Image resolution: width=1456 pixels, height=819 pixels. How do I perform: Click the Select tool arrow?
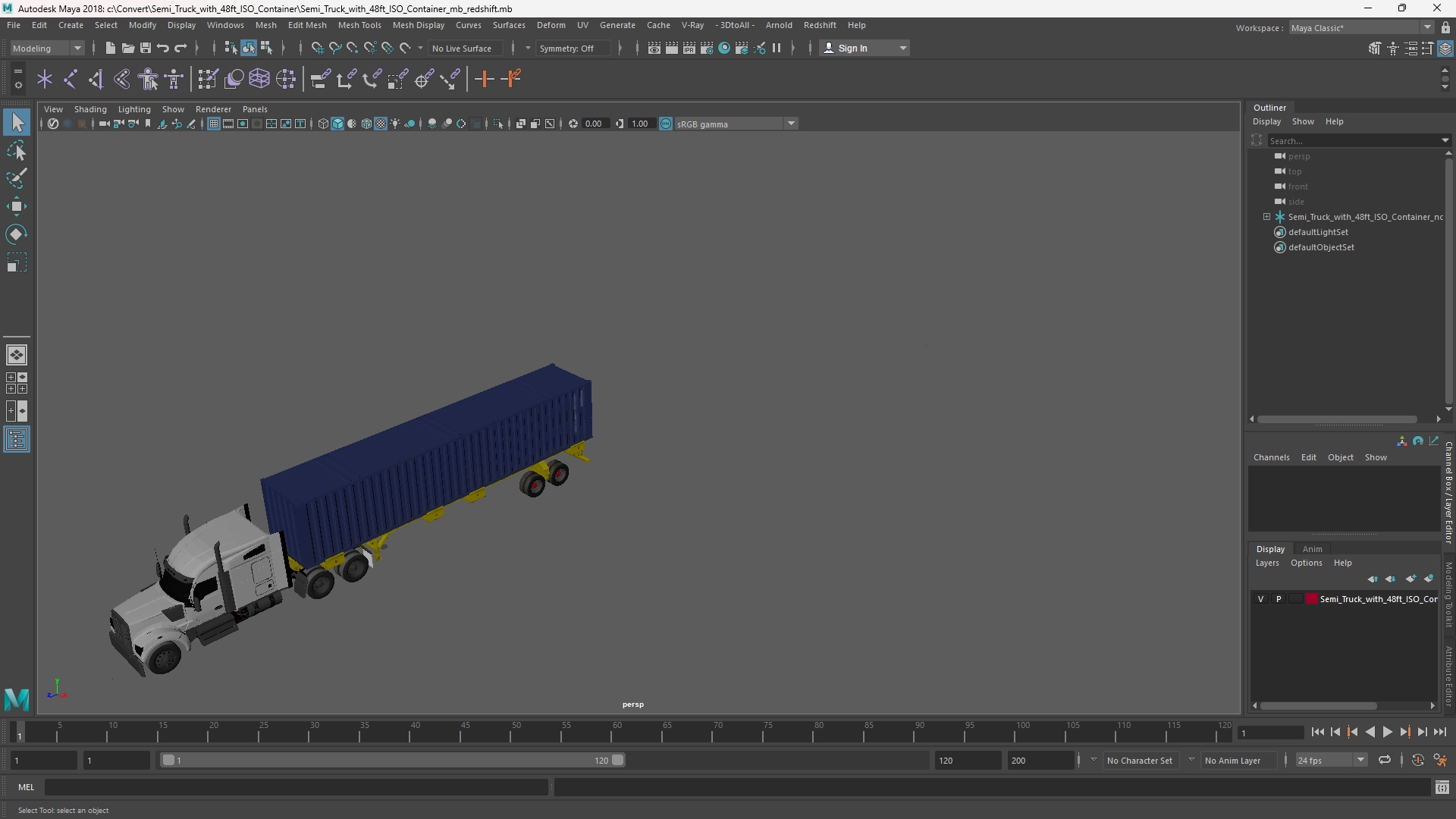point(17,122)
